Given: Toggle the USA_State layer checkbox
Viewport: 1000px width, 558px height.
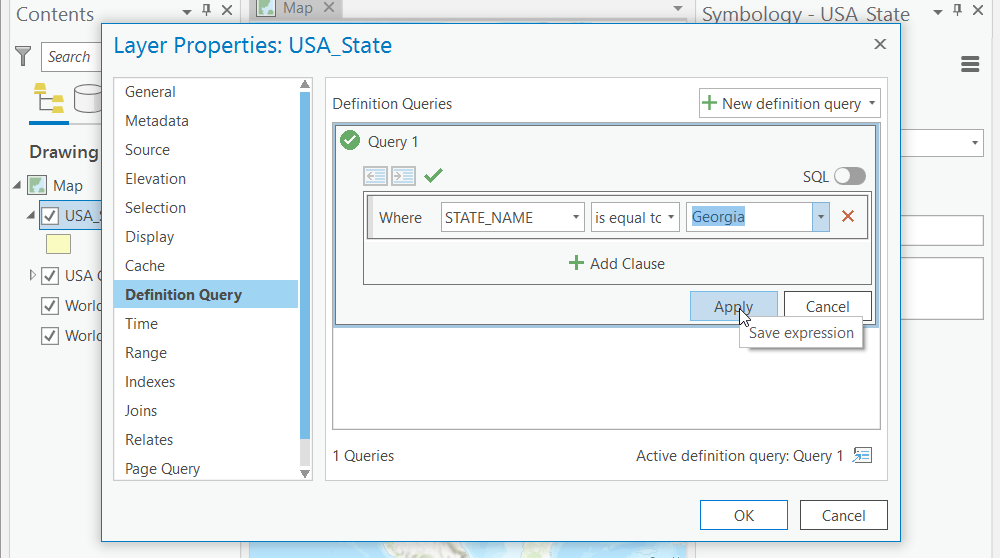Looking at the screenshot, I should click(50, 216).
